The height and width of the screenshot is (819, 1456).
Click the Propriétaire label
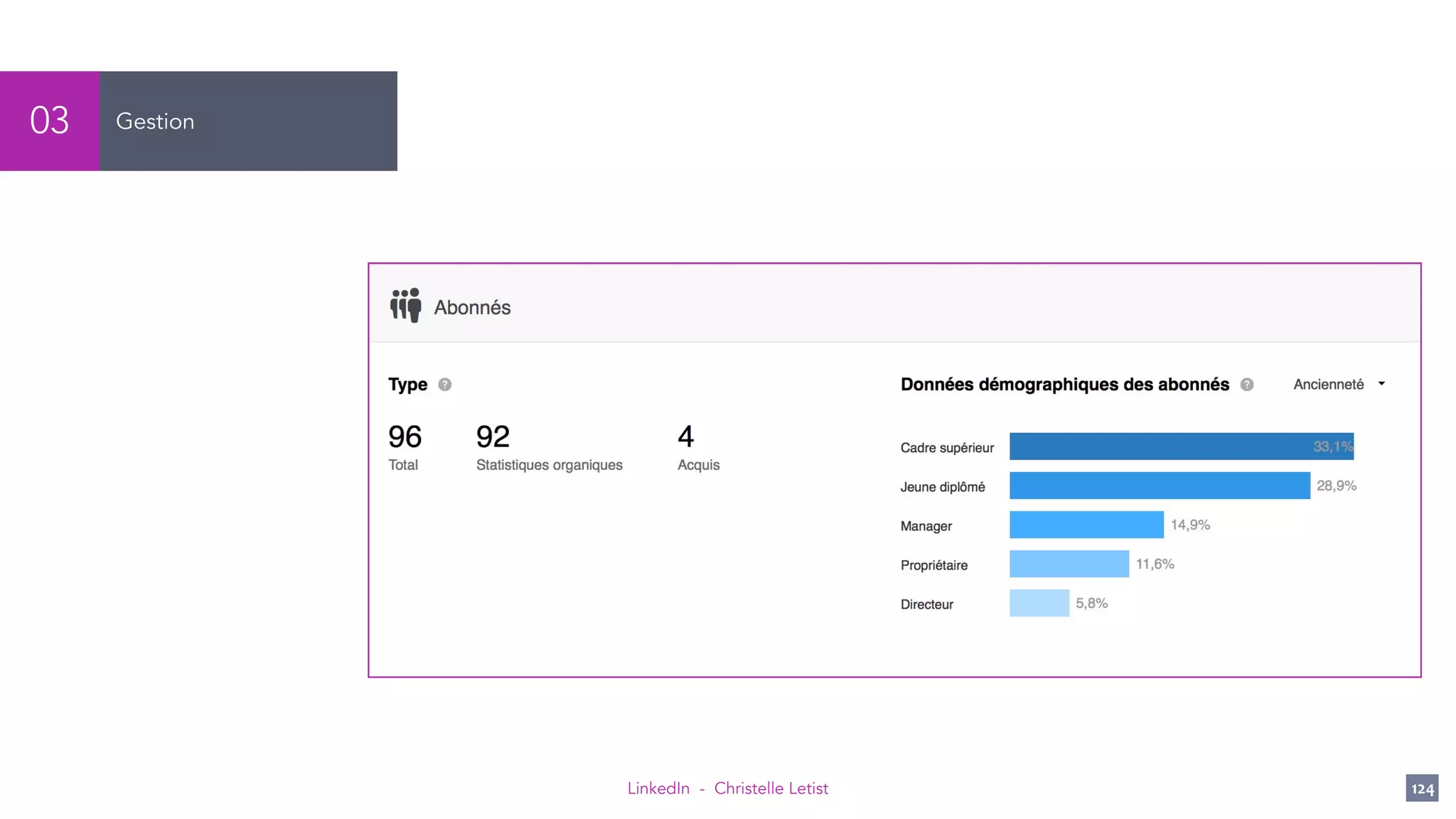pyautogui.click(x=934, y=565)
